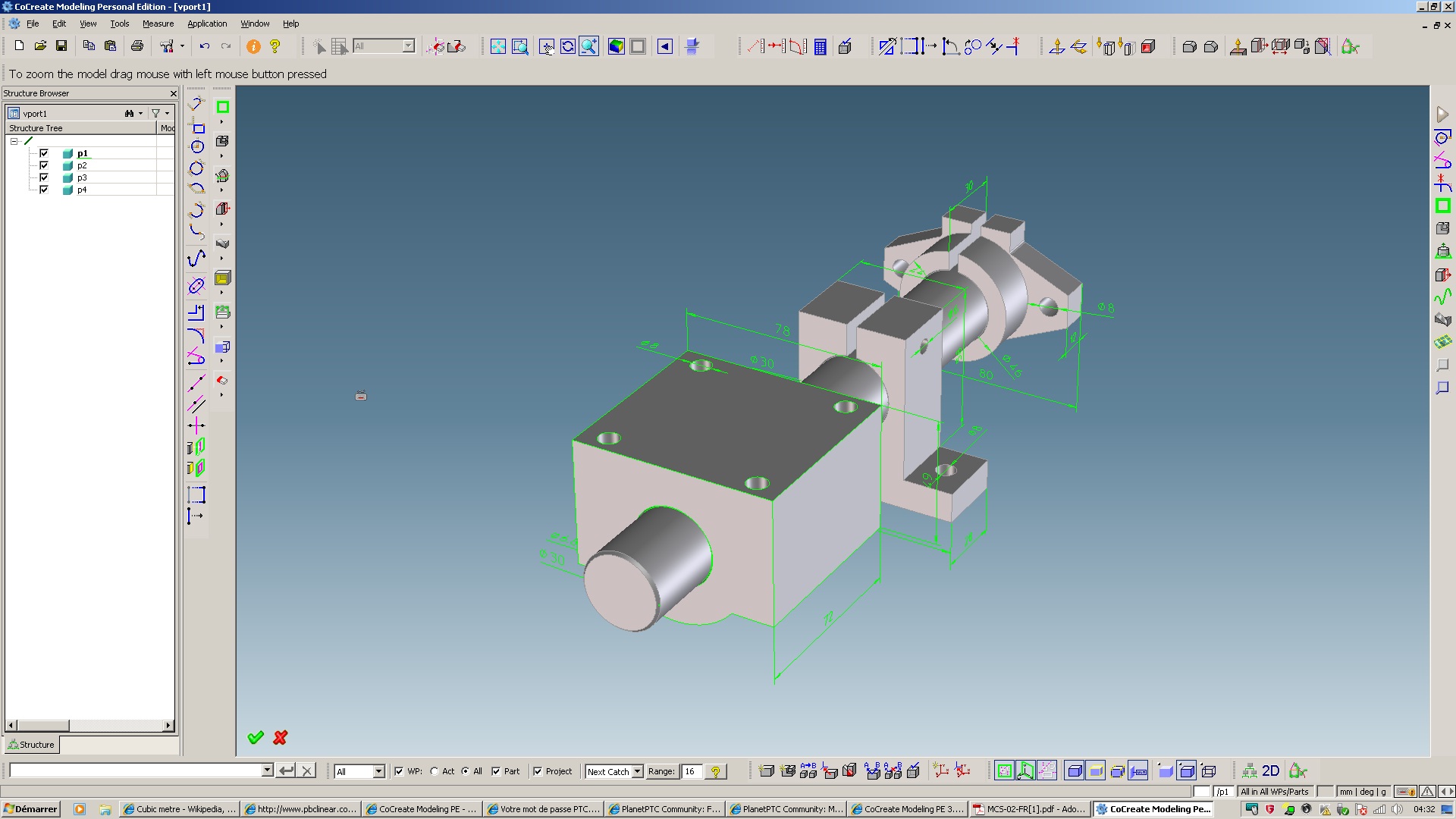Image resolution: width=1456 pixels, height=819 pixels.
Task: Switch to MCS-02-FR pdf taskbar window
Action: pos(1030,809)
